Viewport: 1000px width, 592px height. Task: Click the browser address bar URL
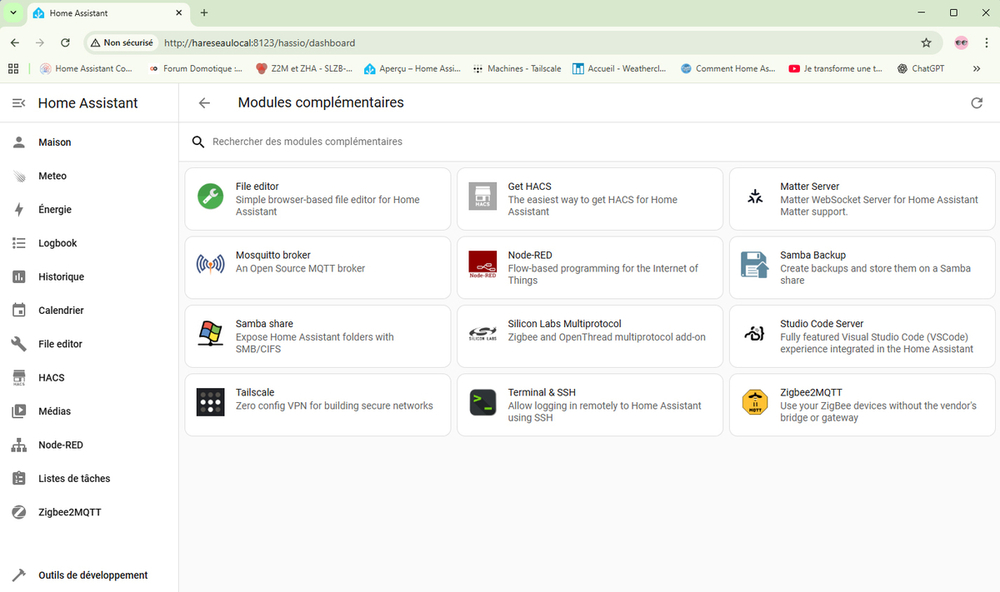point(260,43)
